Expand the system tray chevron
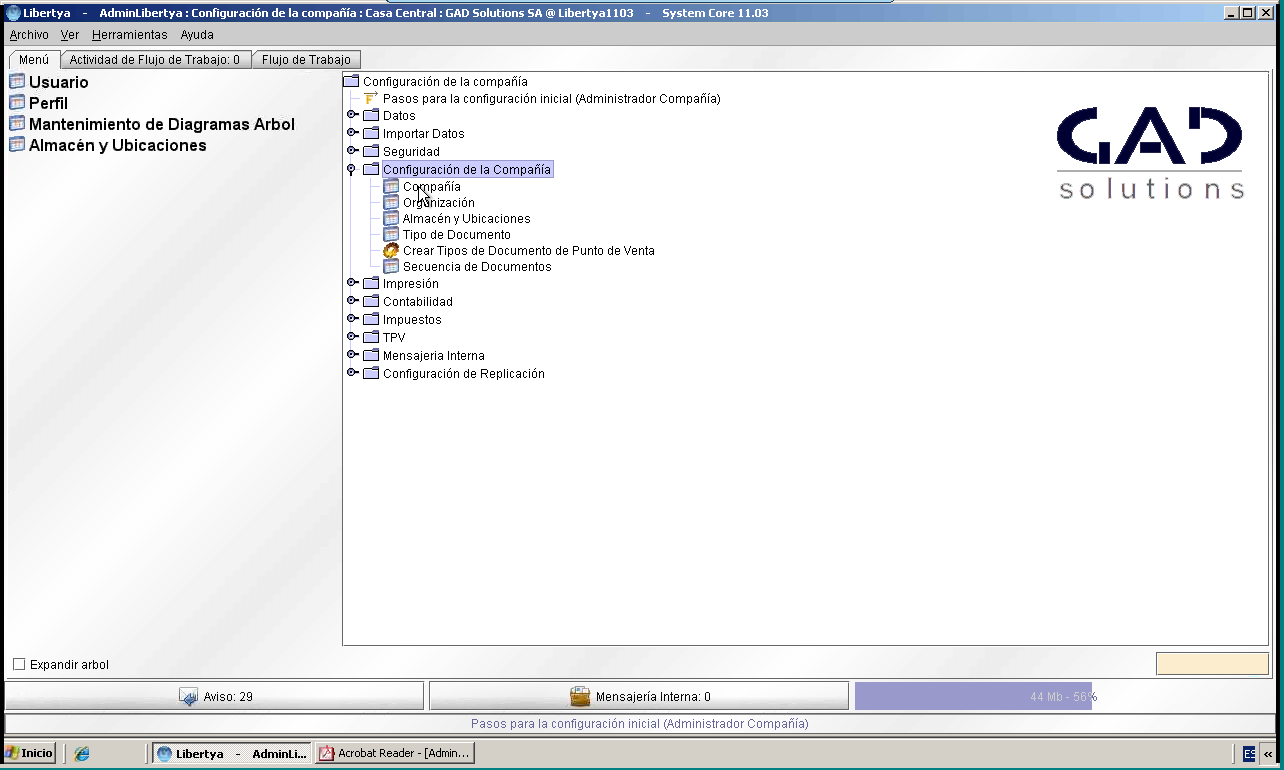The height and width of the screenshot is (770, 1284). [x=1268, y=753]
